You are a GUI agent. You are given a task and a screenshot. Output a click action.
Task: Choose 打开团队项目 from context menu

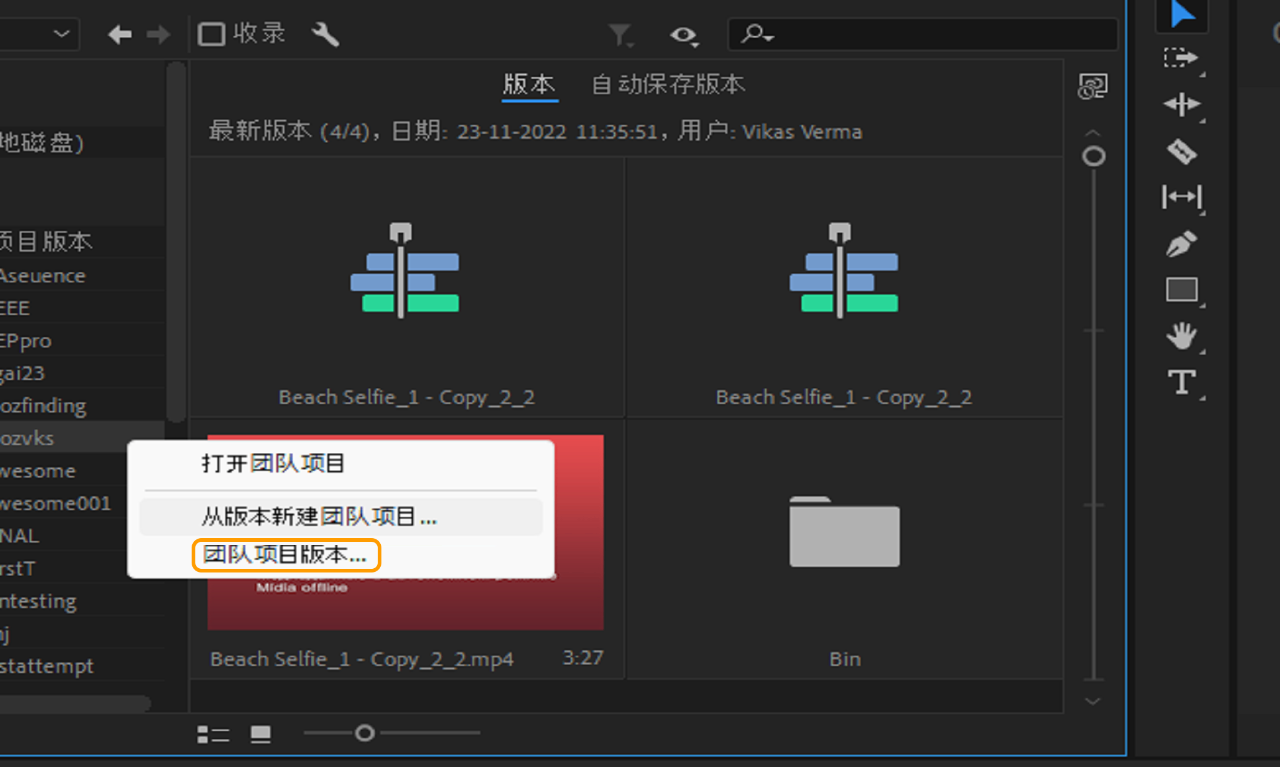point(273,464)
